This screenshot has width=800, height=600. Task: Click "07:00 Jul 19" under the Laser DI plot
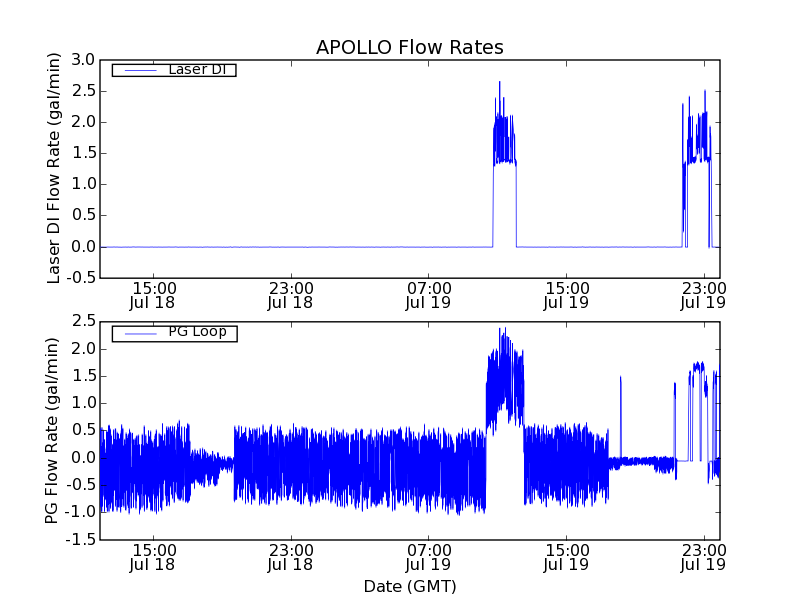tap(429, 295)
